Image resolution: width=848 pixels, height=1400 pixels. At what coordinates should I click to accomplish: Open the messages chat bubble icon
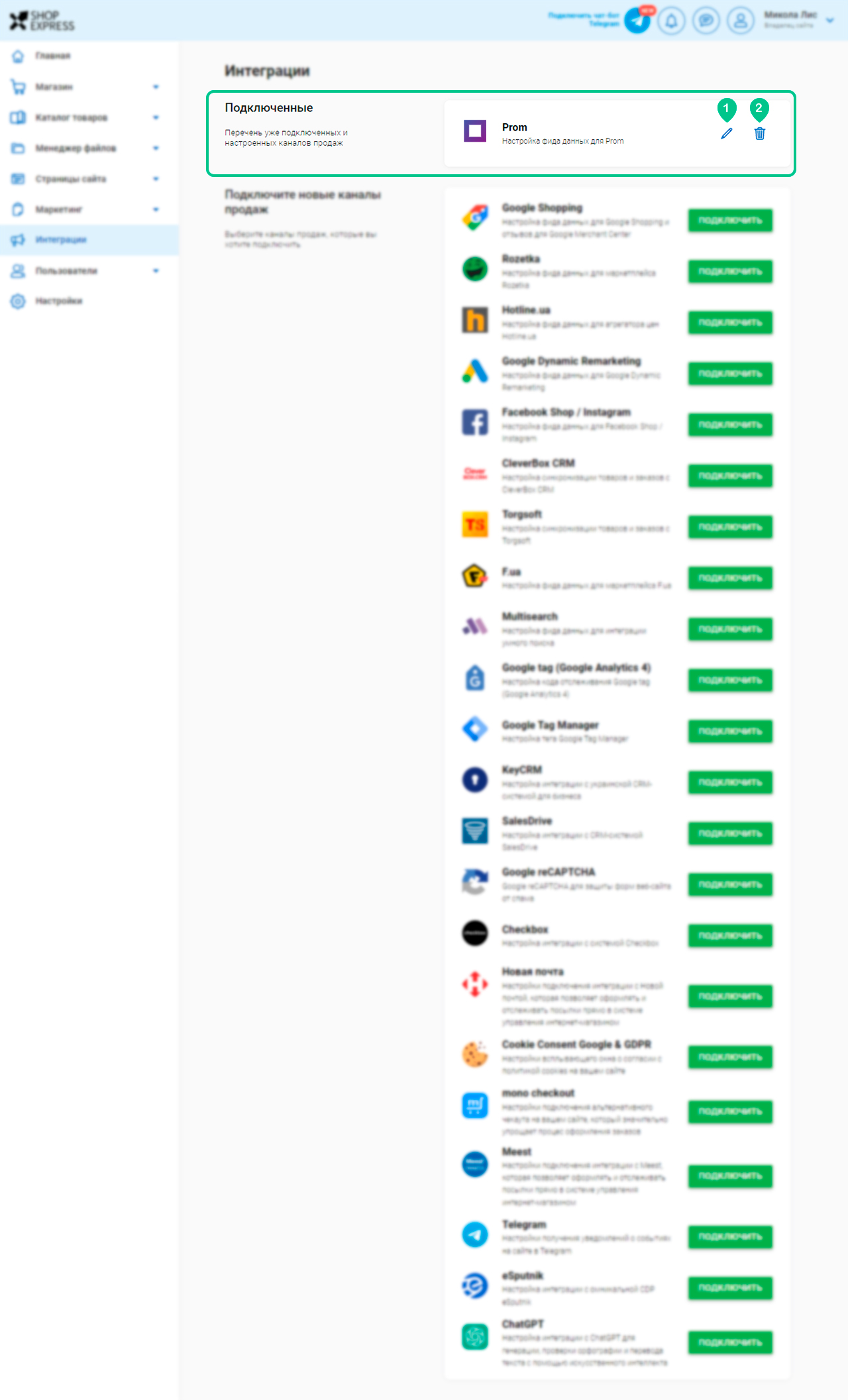(x=706, y=21)
